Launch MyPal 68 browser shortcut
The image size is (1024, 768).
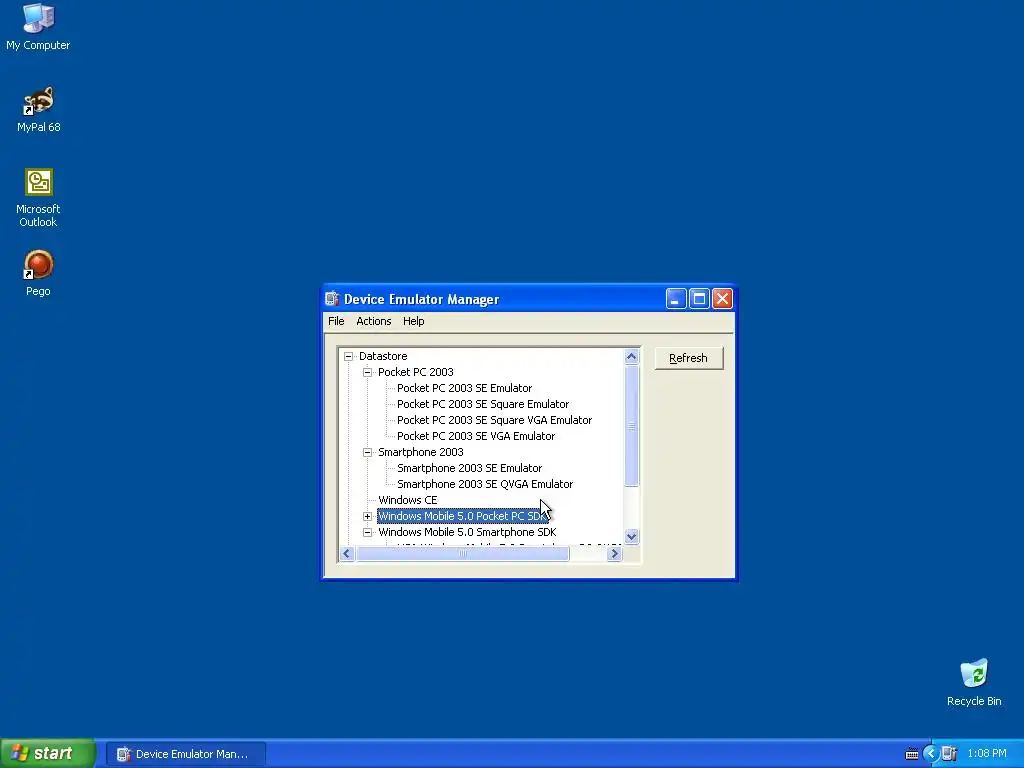point(38,110)
